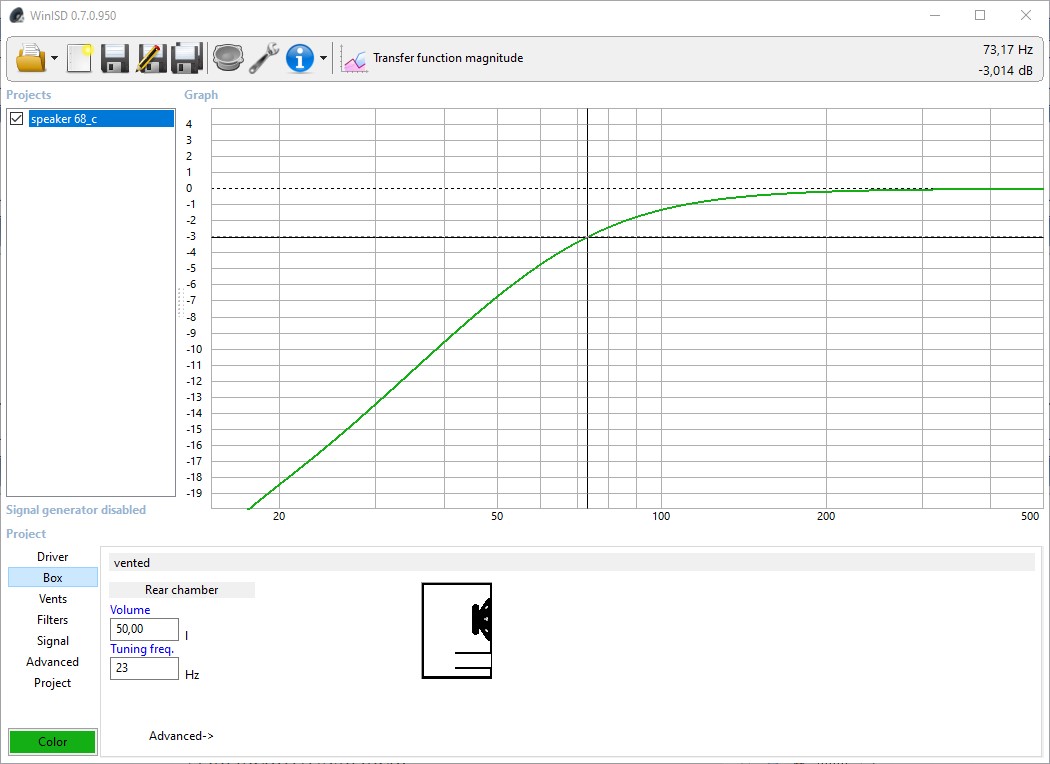
Task: Click the blue Tuning freq. label
Action: click(142, 649)
